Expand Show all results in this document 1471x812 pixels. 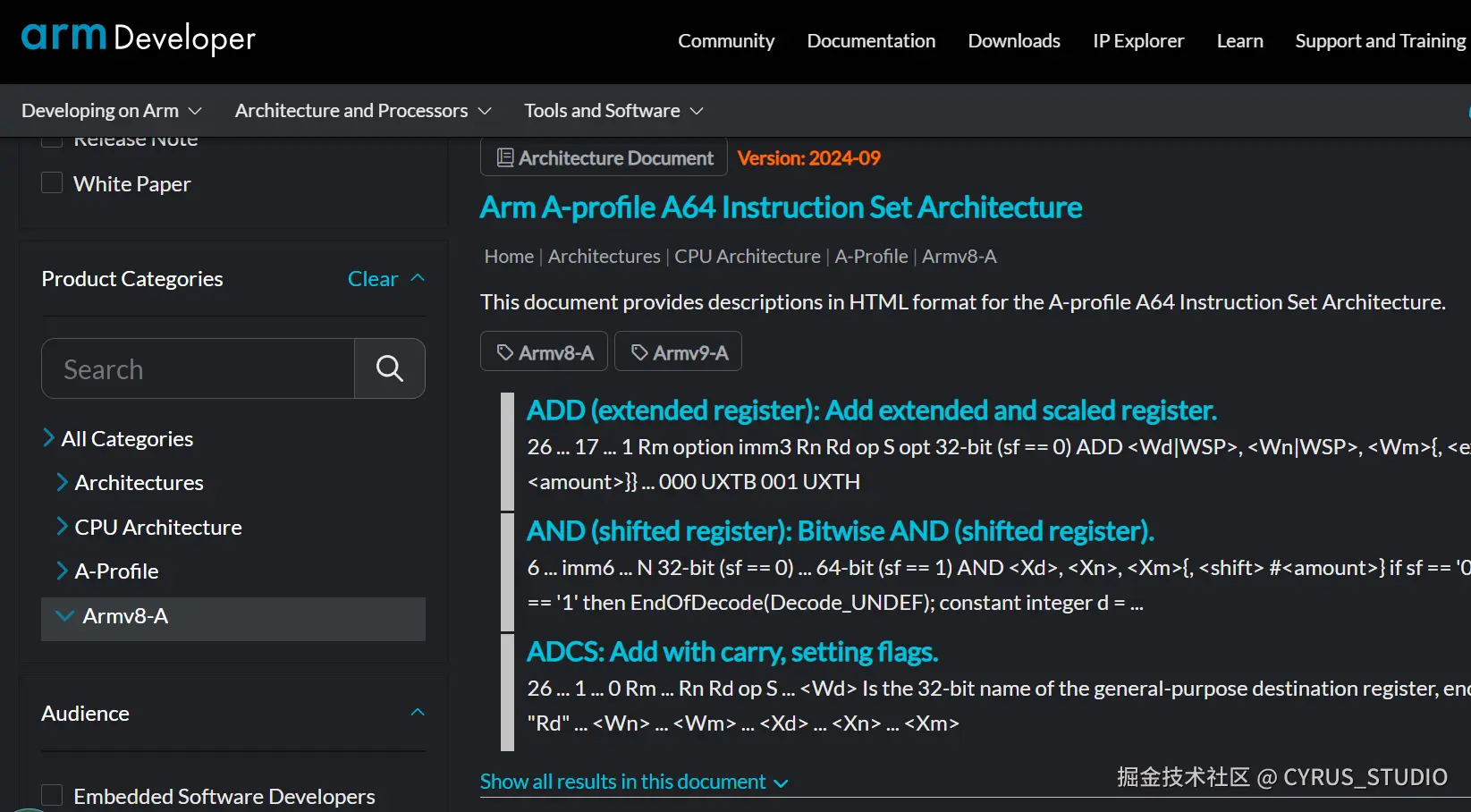point(633,782)
